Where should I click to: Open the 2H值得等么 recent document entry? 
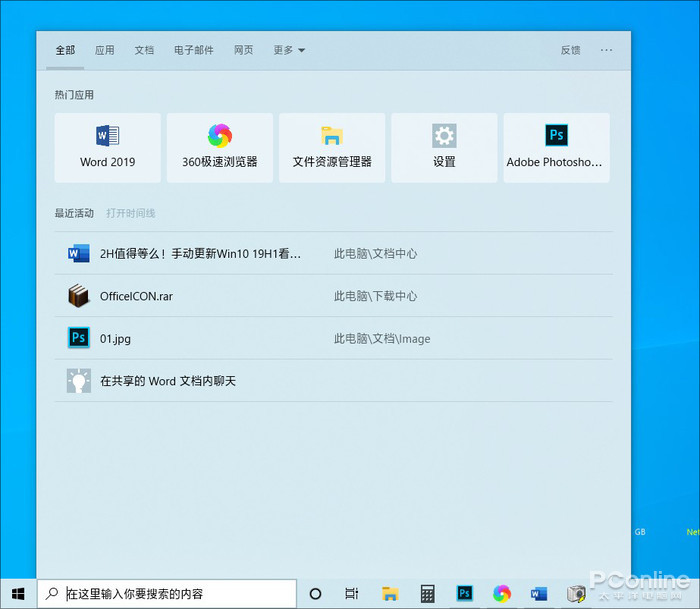(333, 254)
